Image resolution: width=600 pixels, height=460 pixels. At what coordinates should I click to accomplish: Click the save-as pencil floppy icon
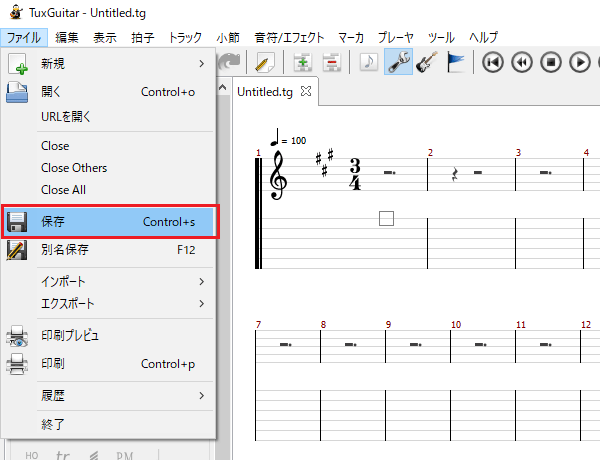(x=17, y=250)
